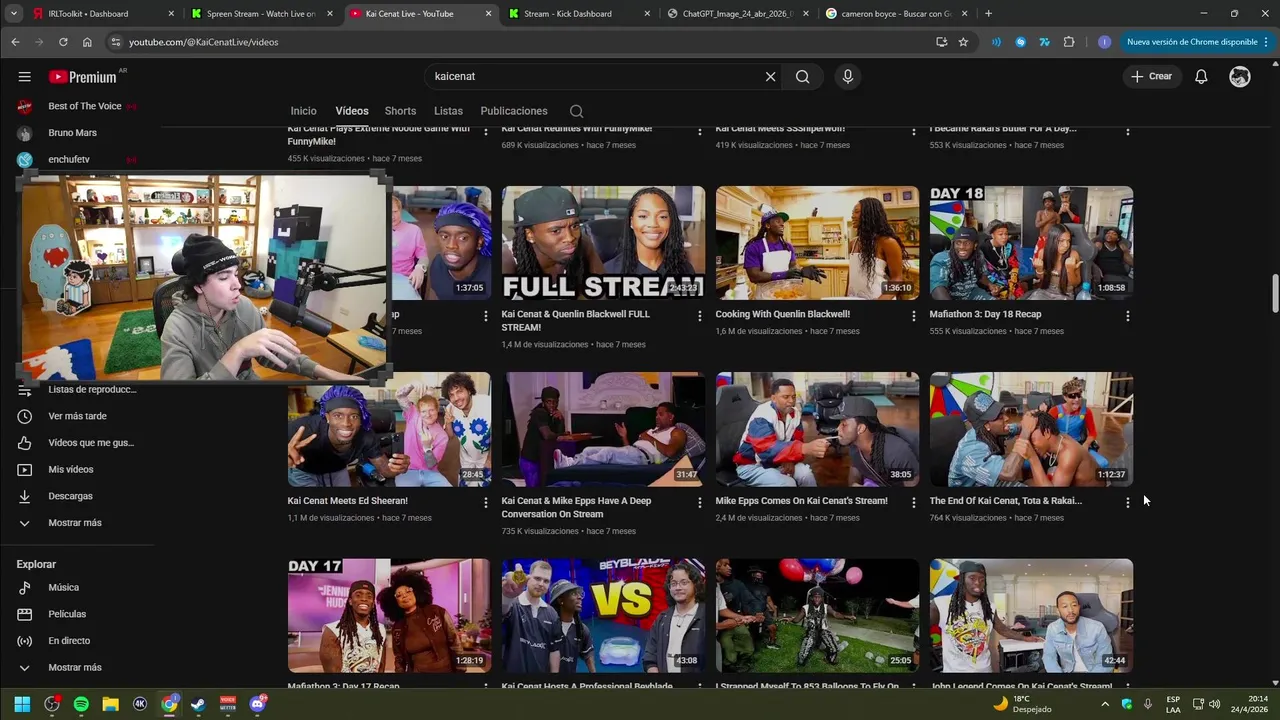
Task: Open options for Mike Epps Comes On video
Action: (914, 502)
